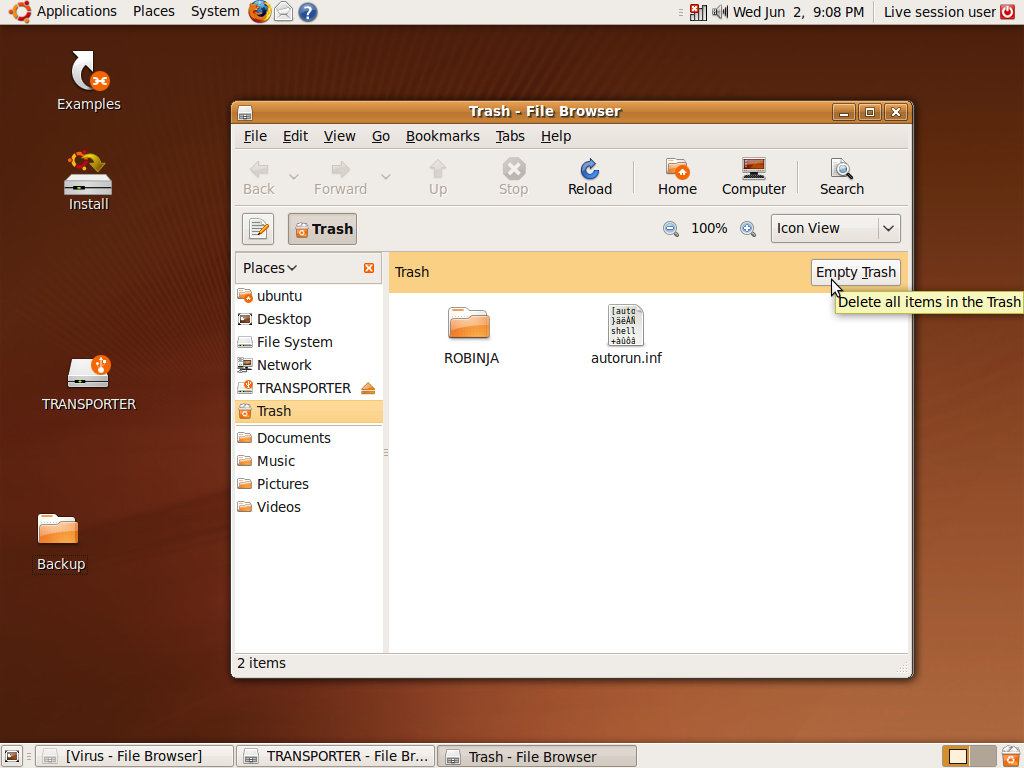Open the Edit menu

coord(295,136)
